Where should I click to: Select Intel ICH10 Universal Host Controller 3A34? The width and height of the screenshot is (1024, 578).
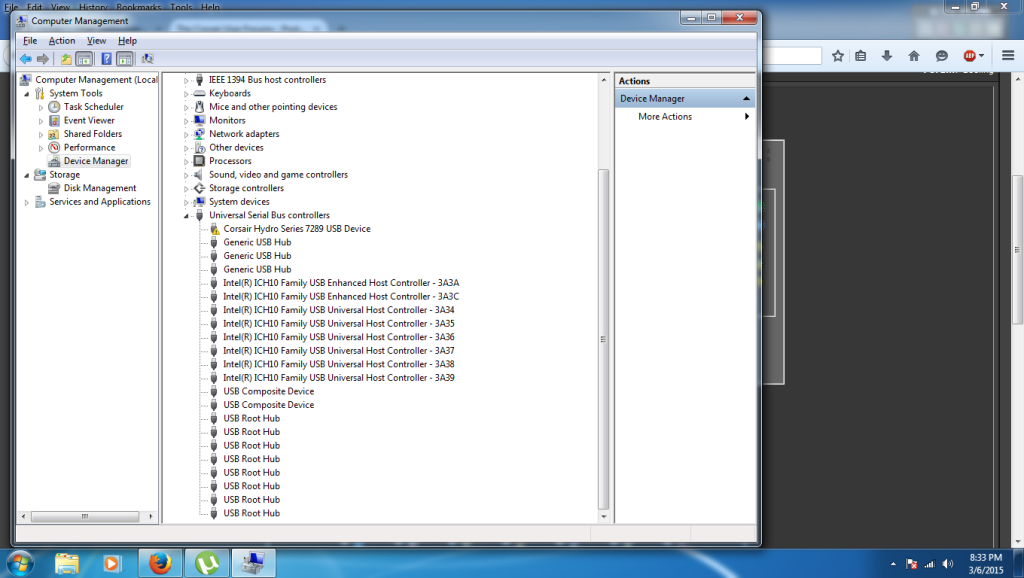point(338,310)
